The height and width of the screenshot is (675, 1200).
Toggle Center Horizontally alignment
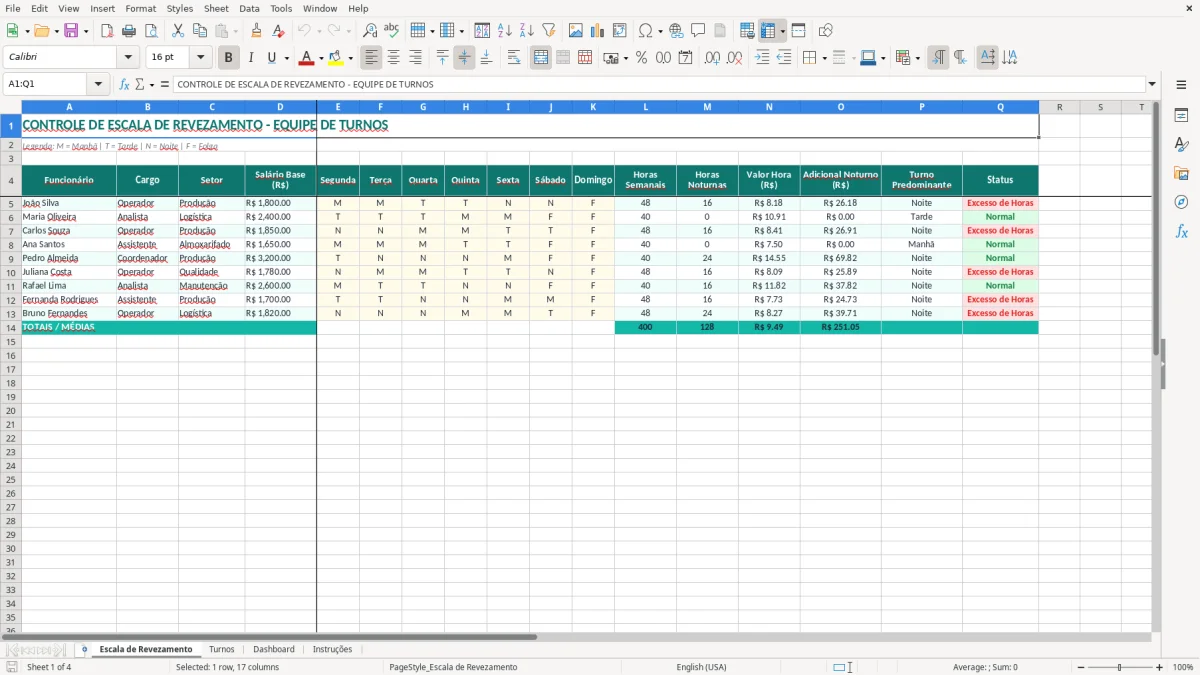393,58
